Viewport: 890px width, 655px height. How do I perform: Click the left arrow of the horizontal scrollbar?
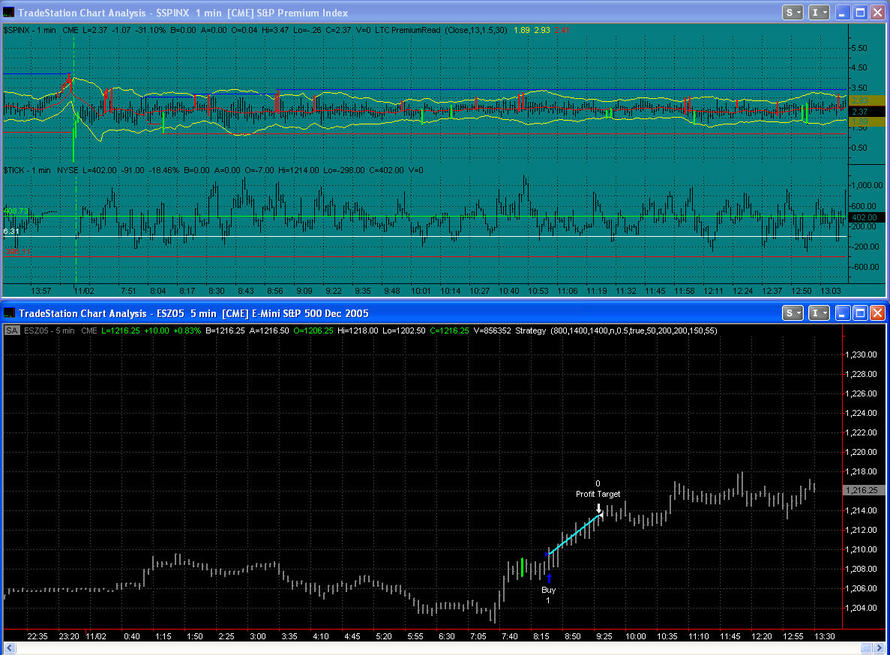tap(9, 648)
